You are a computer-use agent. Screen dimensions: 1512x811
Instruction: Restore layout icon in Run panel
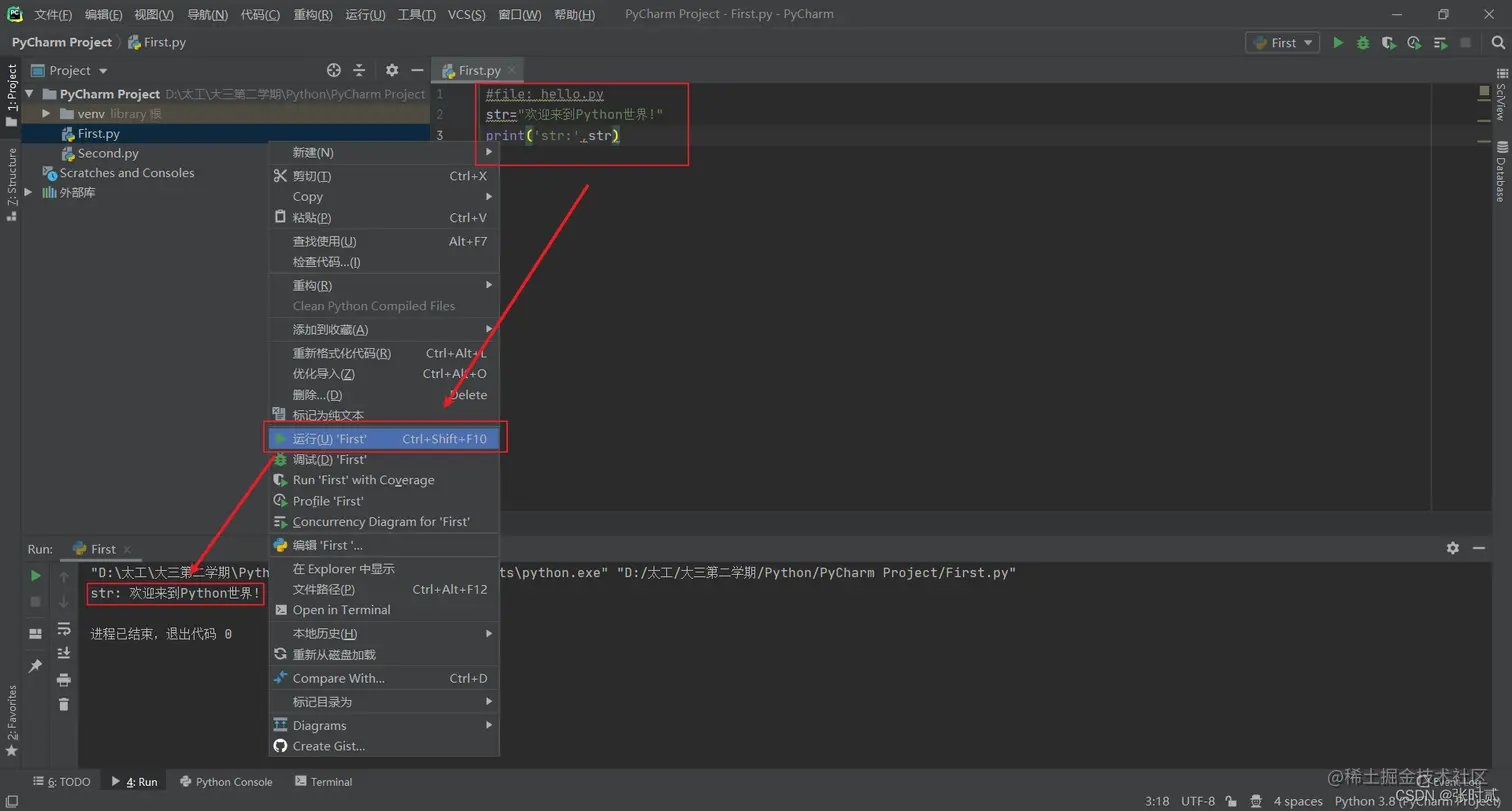point(36,634)
